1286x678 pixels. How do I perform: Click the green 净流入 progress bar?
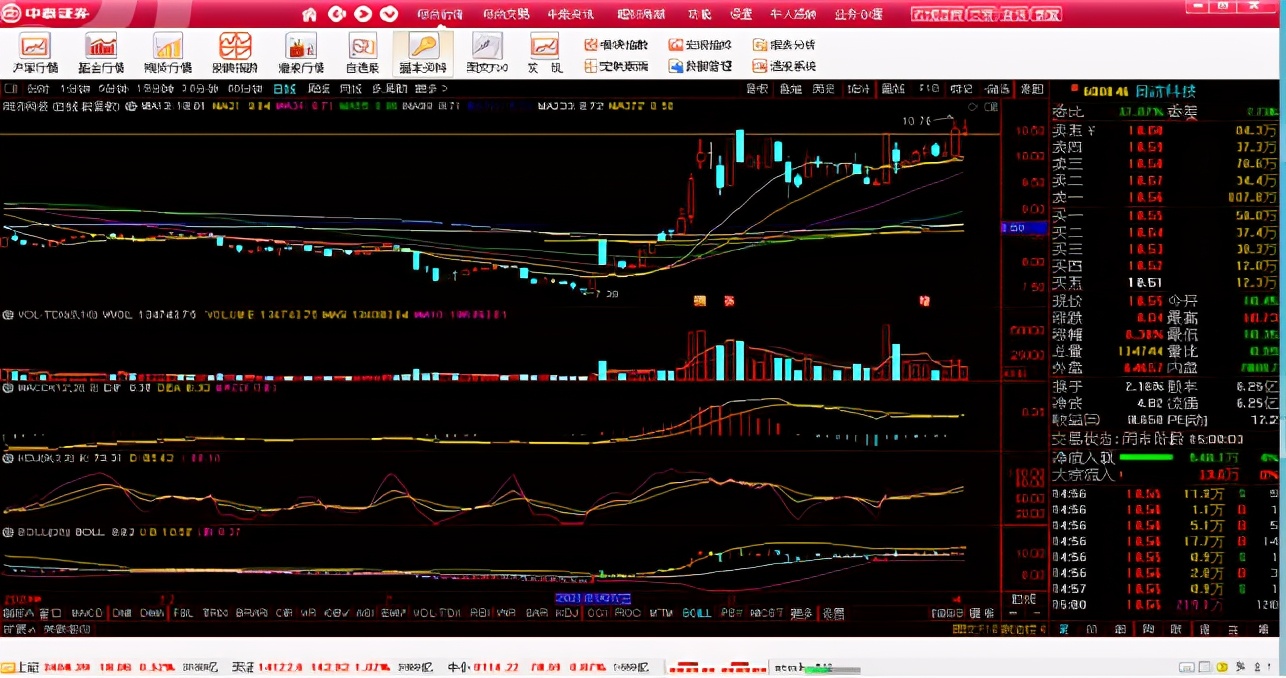1146,457
